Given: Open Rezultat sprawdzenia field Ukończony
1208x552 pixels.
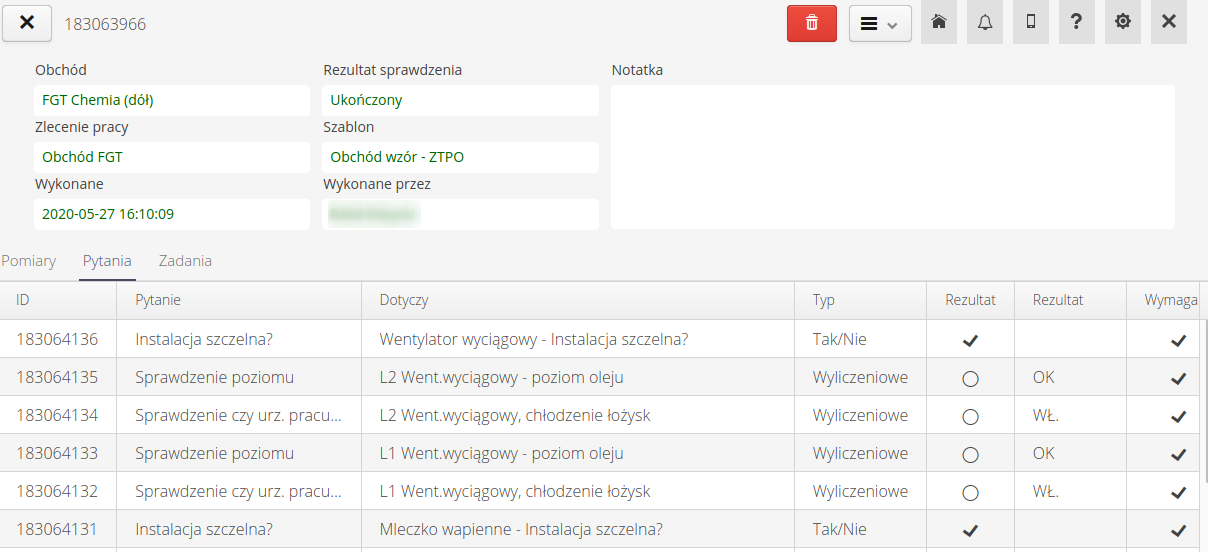Looking at the screenshot, I should (x=460, y=100).
